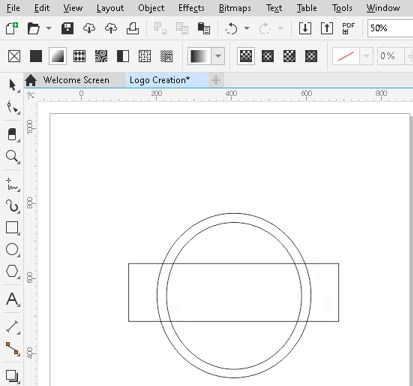The image size is (413, 386).
Task: Select the Polygon tool
Action: pos(12,271)
